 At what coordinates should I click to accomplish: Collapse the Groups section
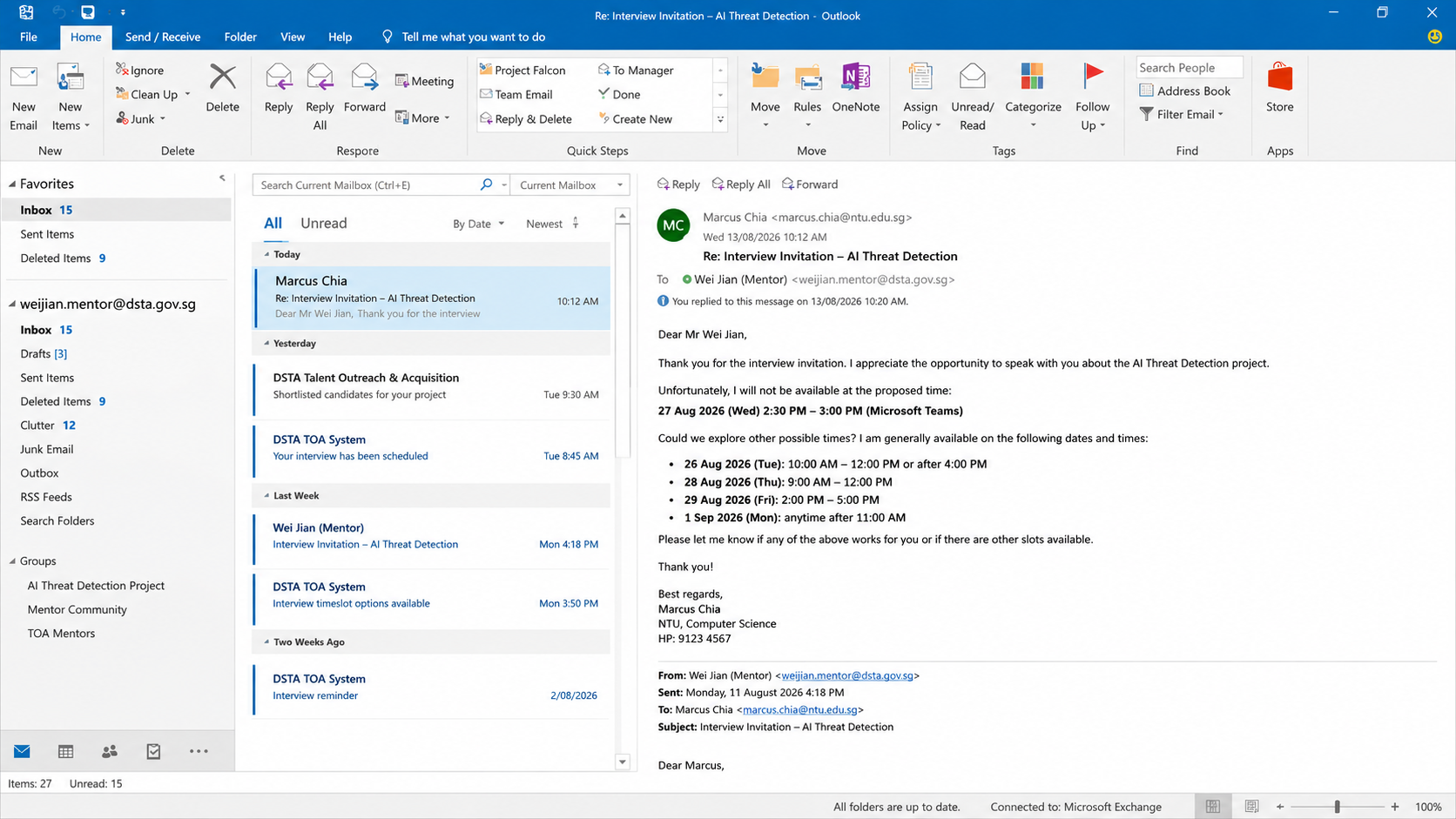pyautogui.click(x=12, y=561)
